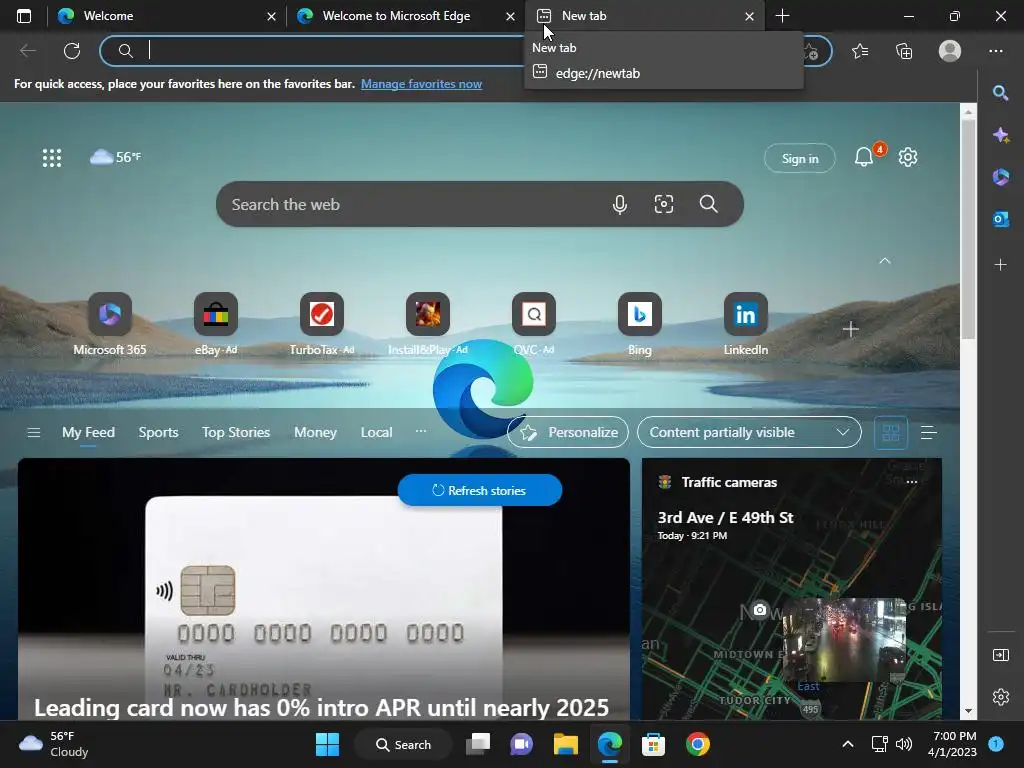This screenshot has width=1024, height=768.
Task: Open File Explorer from the taskbar
Action: tap(566, 744)
